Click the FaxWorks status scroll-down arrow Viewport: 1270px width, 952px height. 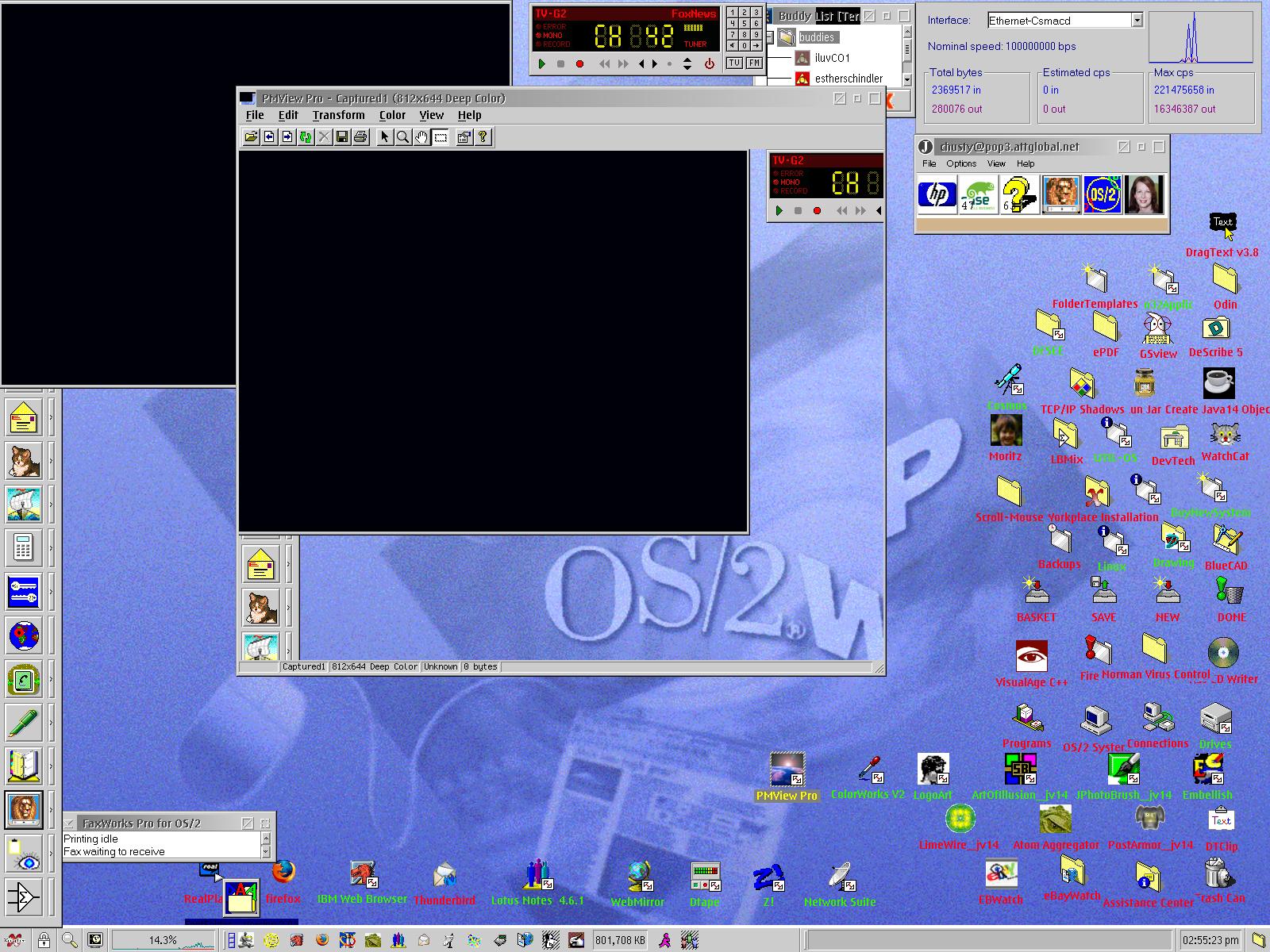click(266, 852)
